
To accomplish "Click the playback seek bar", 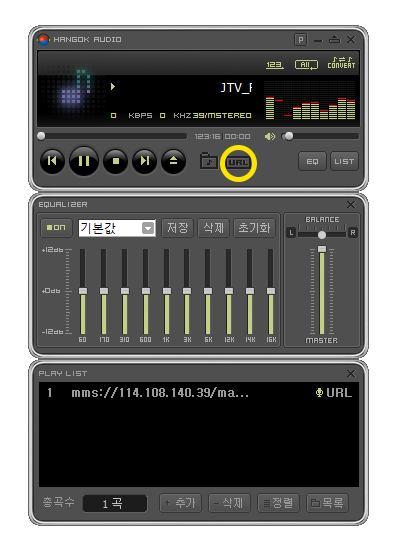I will [x=112, y=136].
